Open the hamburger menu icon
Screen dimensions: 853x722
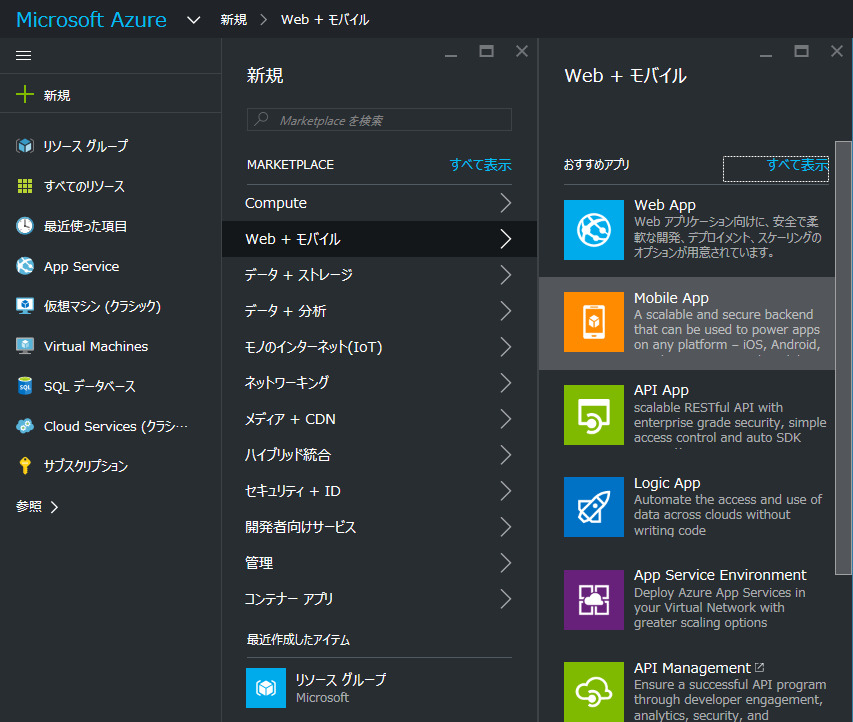(x=23, y=55)
